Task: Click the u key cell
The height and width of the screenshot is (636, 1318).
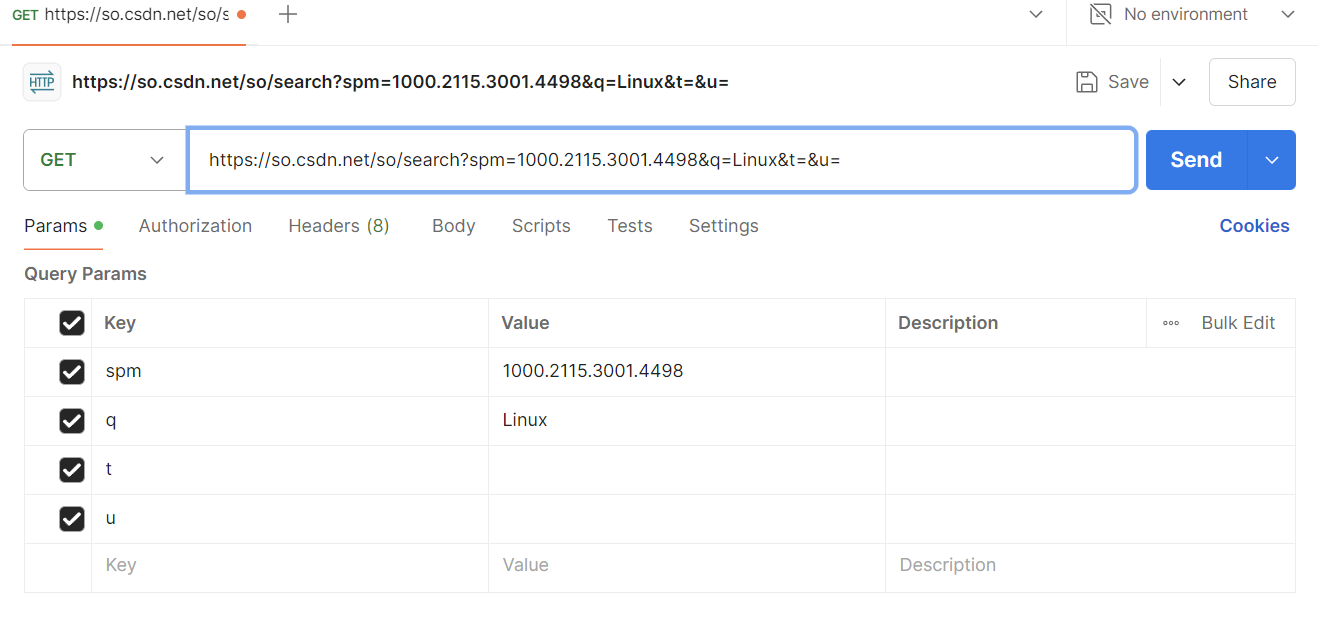Action: [290, 519]
